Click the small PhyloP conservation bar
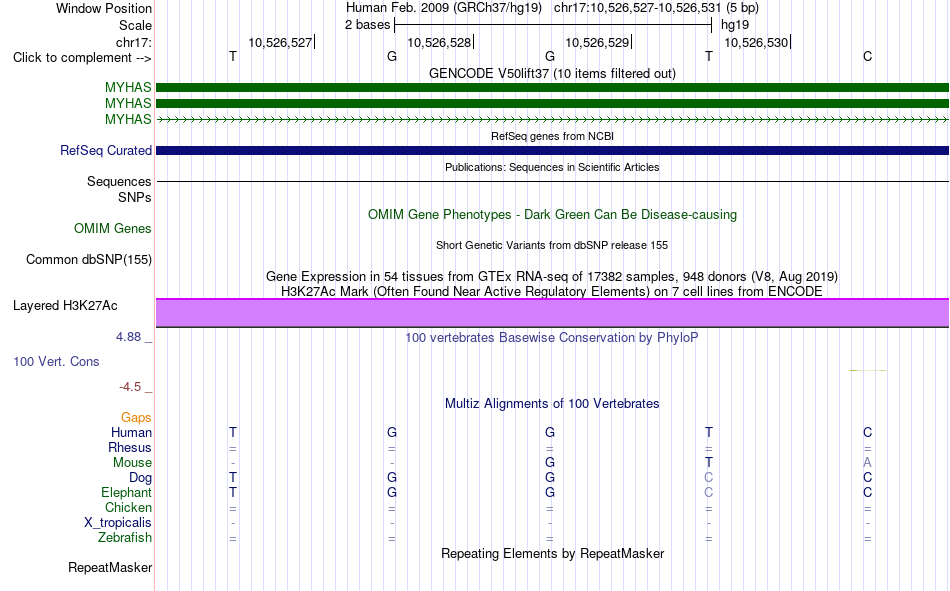This screenshot has width=950, height=591. click(867, 370)
